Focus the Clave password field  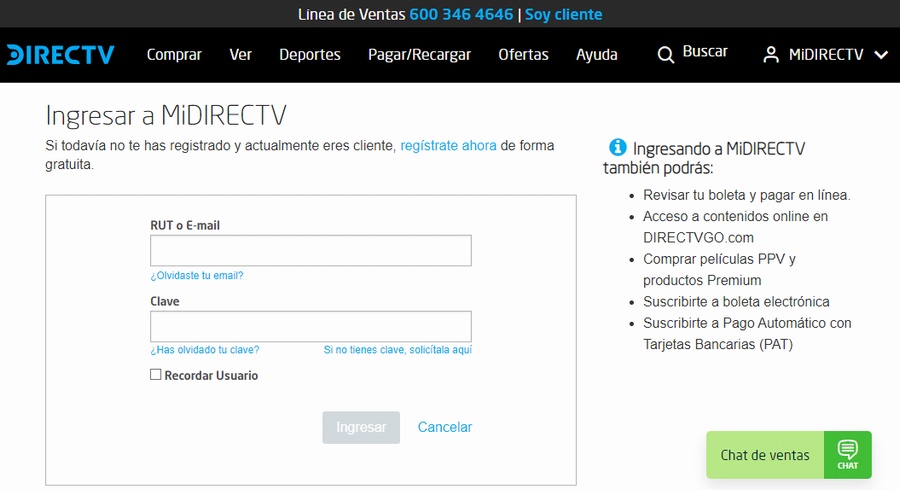coord(311,326)
